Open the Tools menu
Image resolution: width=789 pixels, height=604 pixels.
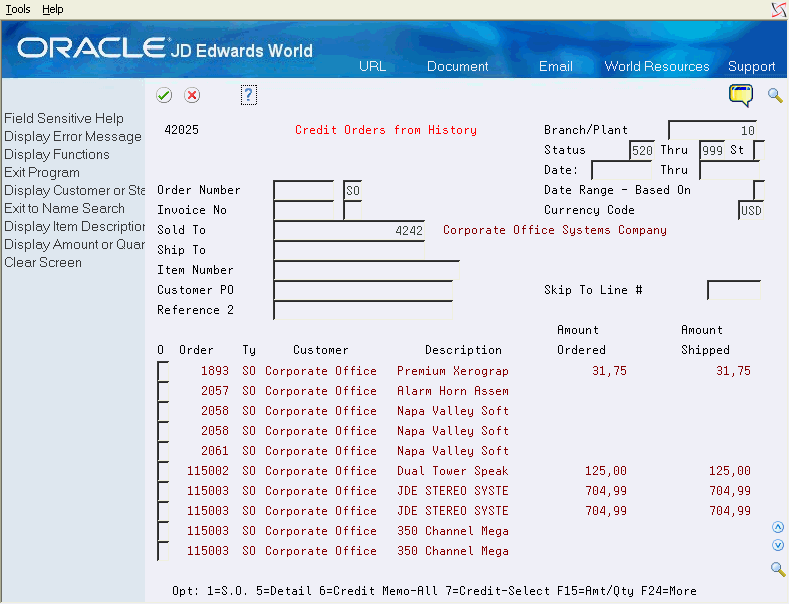pos(18,9)
